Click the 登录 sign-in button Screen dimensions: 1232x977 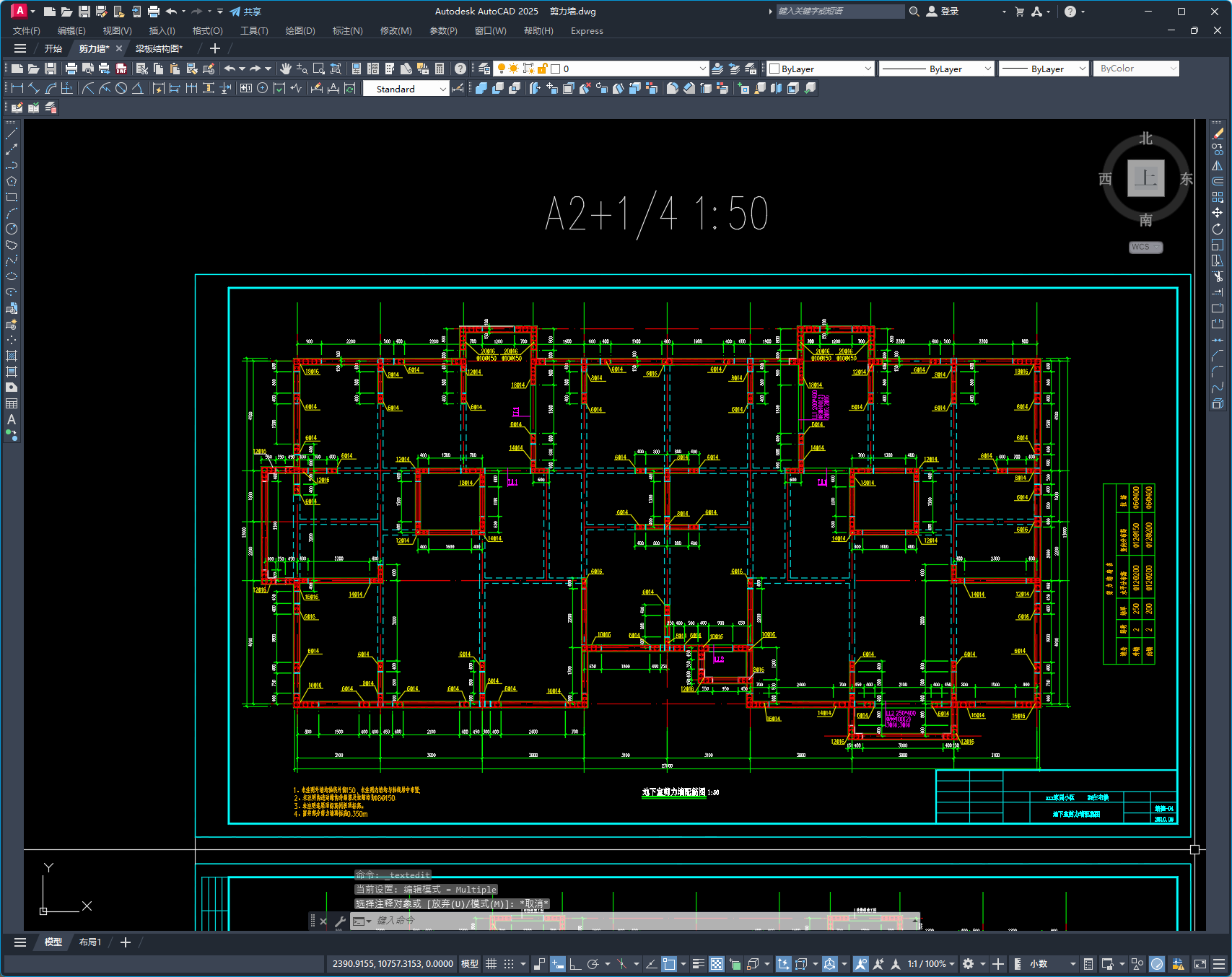coord(943,12)
